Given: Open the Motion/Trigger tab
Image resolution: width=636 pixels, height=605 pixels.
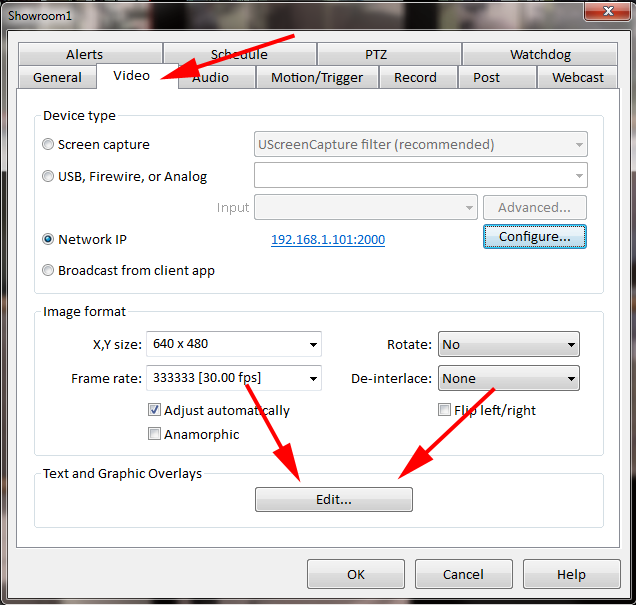Looking at the screenshot, I should 317,78.
